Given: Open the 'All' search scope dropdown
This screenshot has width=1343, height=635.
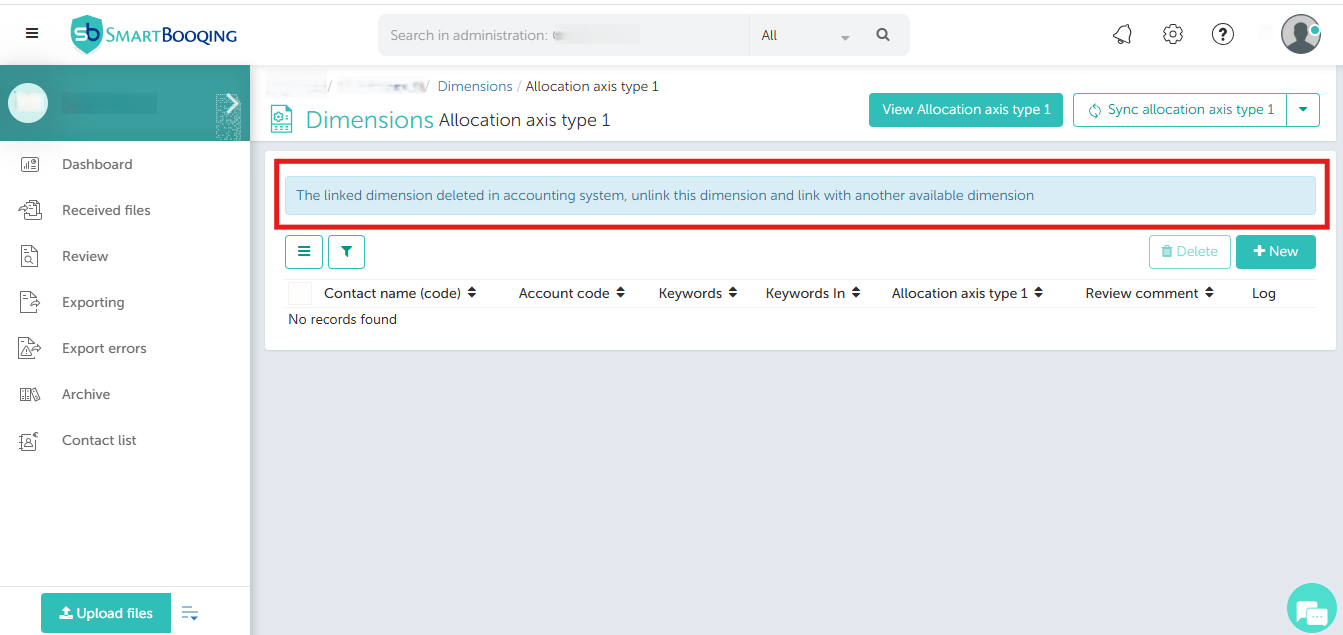Looking at the screenshot, I should (804, 36).
